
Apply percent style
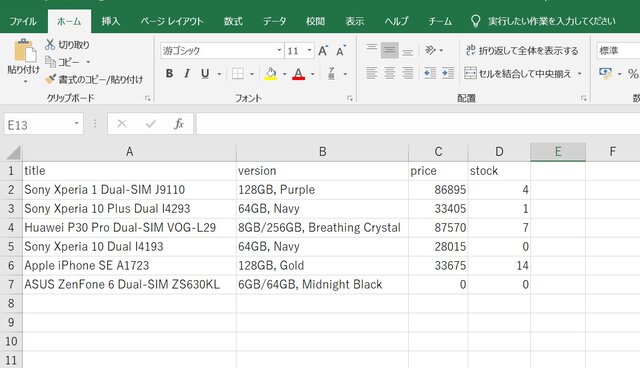pyautogui.click(x=633, y=74)
